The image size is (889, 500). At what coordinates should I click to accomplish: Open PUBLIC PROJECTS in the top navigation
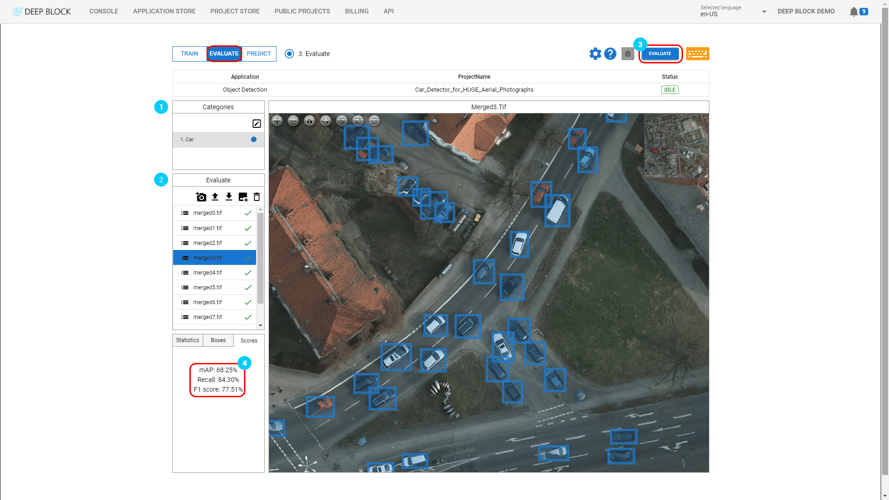point(302,11)
